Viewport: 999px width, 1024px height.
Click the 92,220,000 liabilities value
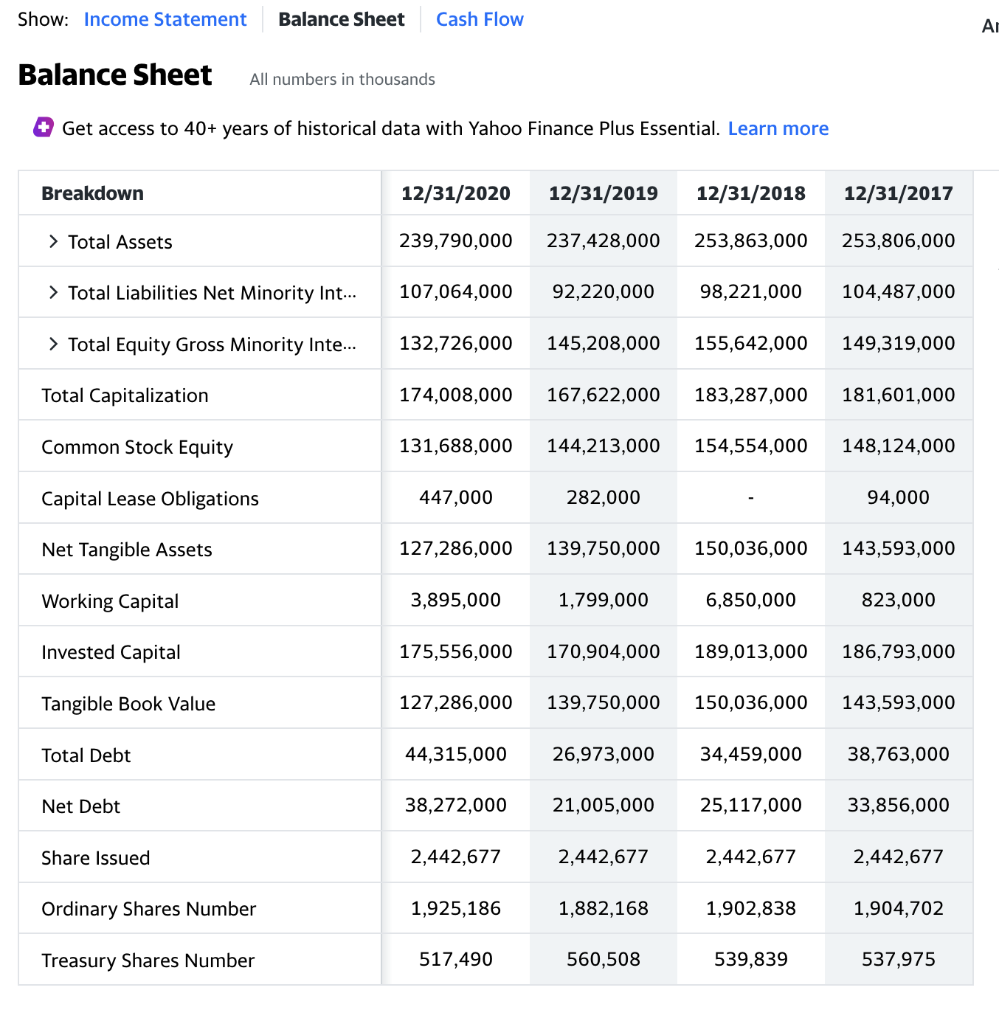tap(603, 292)
